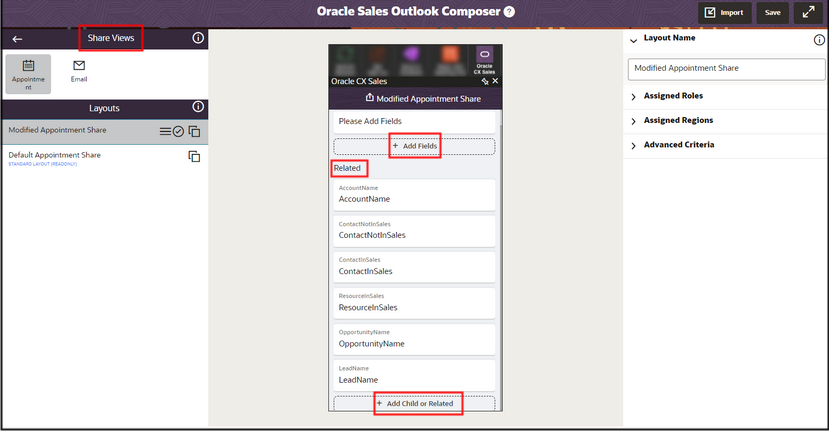Image resolution: width=829 pixels, height=432 pixels.
Task: Click the Layout Name text field
Action: 726,69
